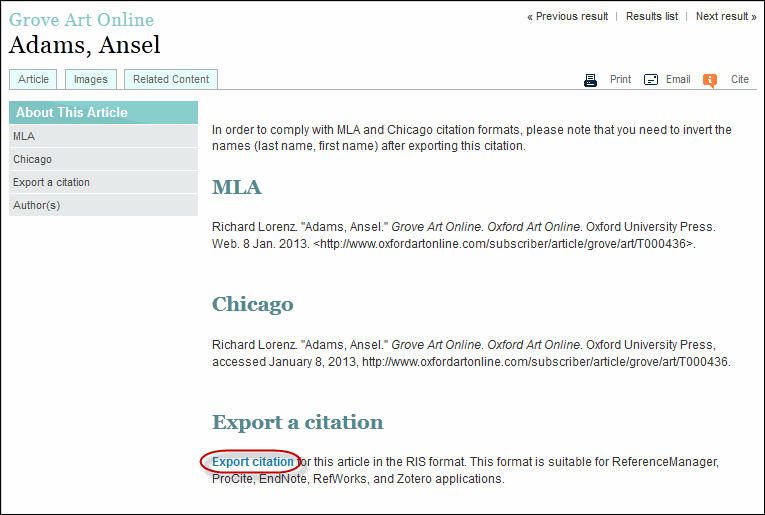Click the printer icon
The height and width of the screenshot is (515, 765).
coord(590,80)
